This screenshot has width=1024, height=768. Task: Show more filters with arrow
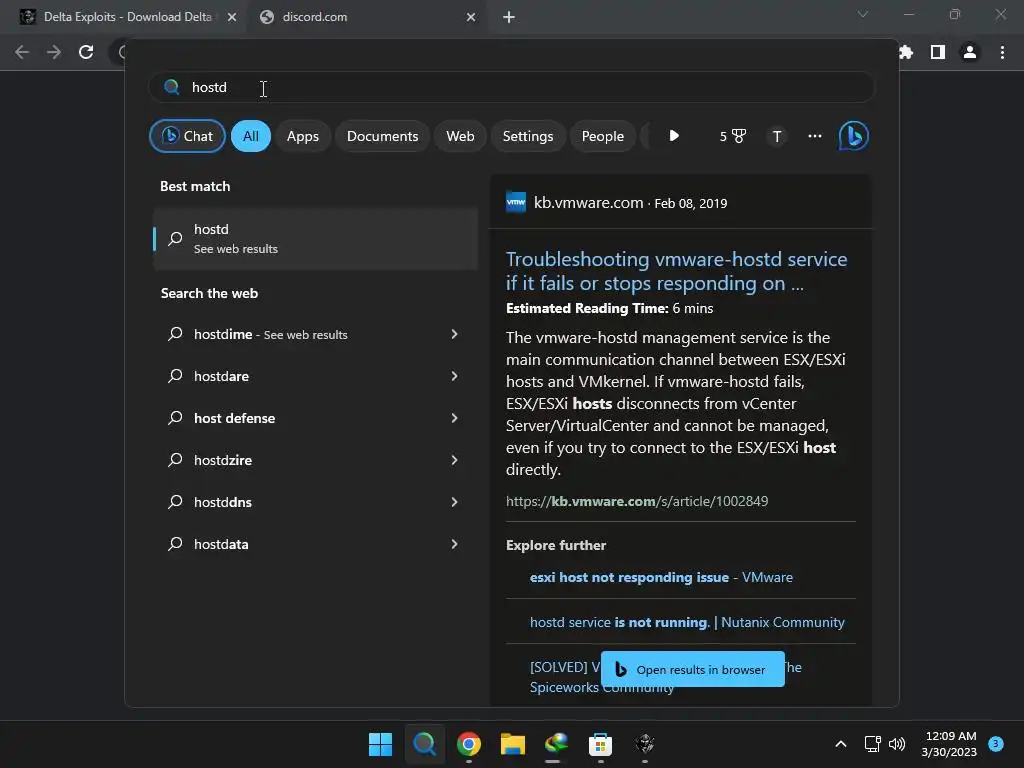[x=674, y=136]
